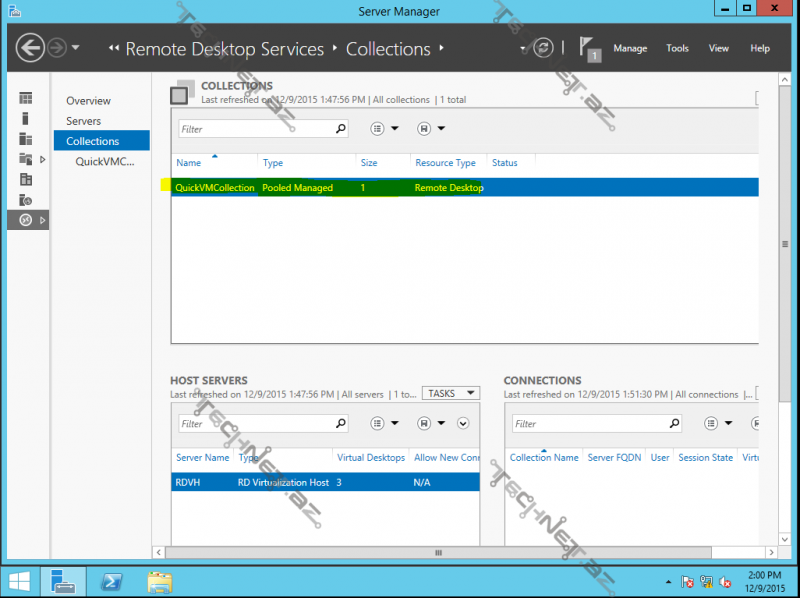Click search magnifier in Collections filter

pos(341,129)
